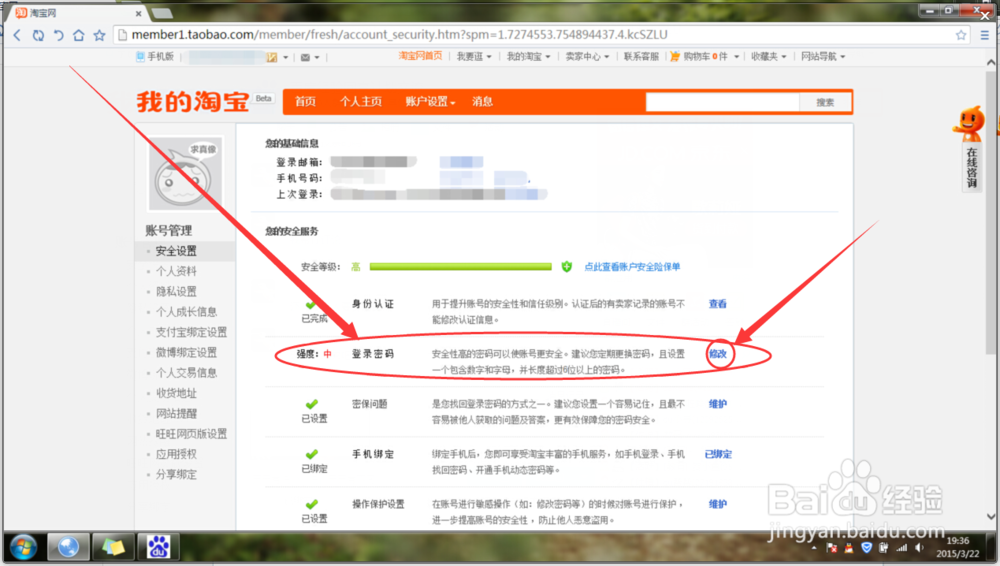Open the folder explorer taskbar icon

pos(113,547)
